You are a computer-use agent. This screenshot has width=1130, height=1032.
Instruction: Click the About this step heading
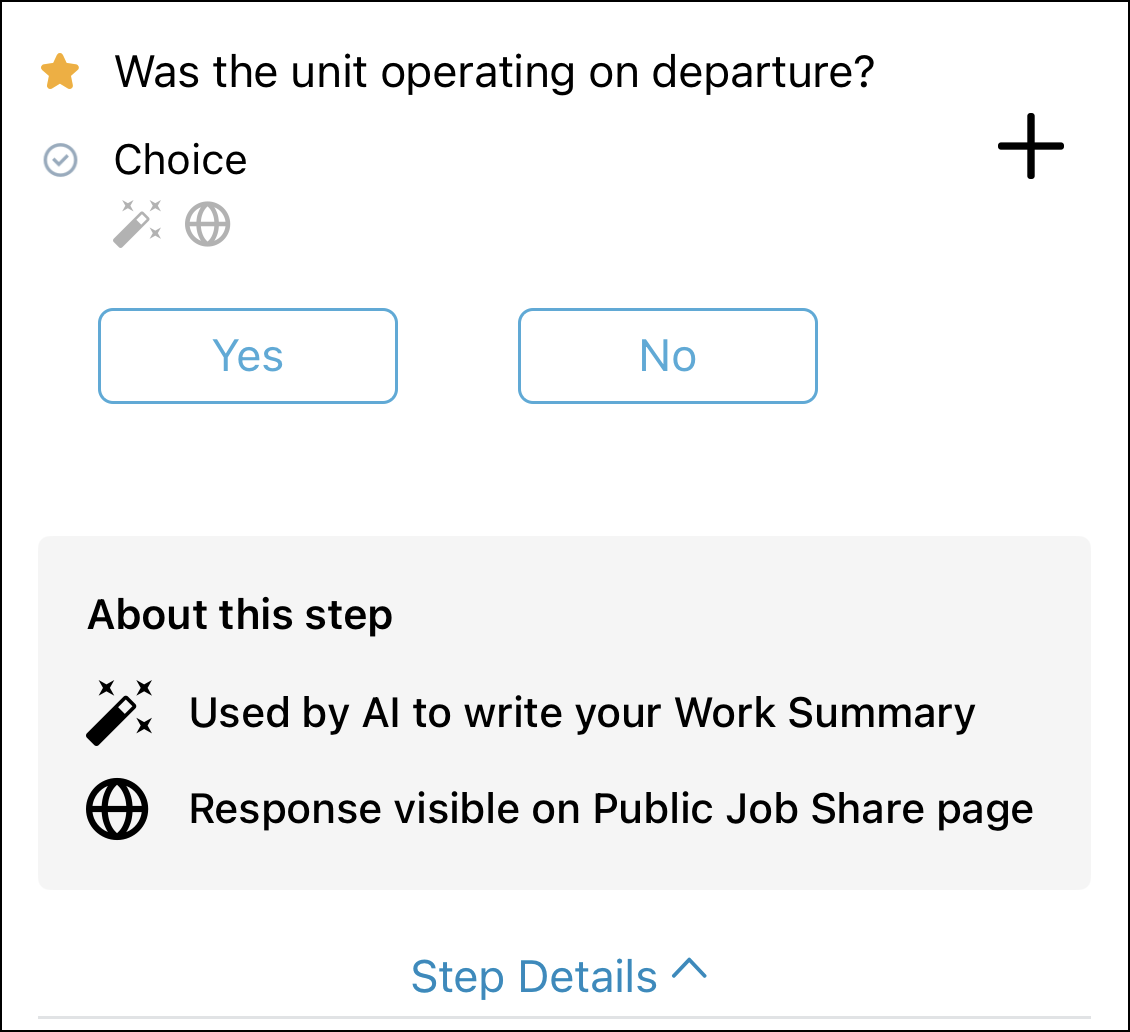(240, 615)
